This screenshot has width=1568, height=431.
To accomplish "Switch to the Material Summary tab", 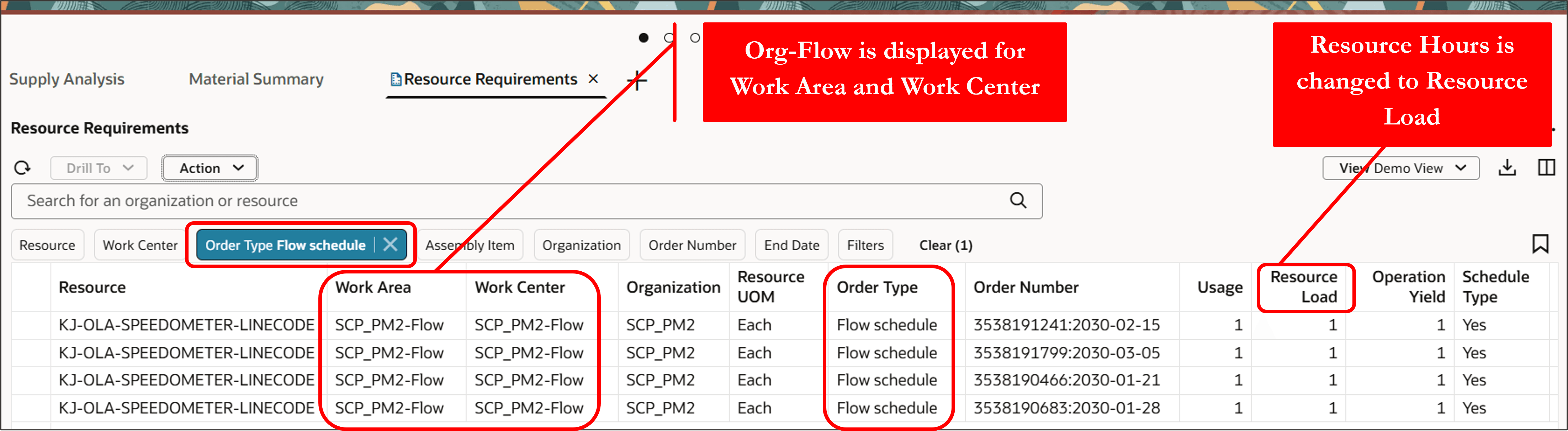I will coord(256,79).
